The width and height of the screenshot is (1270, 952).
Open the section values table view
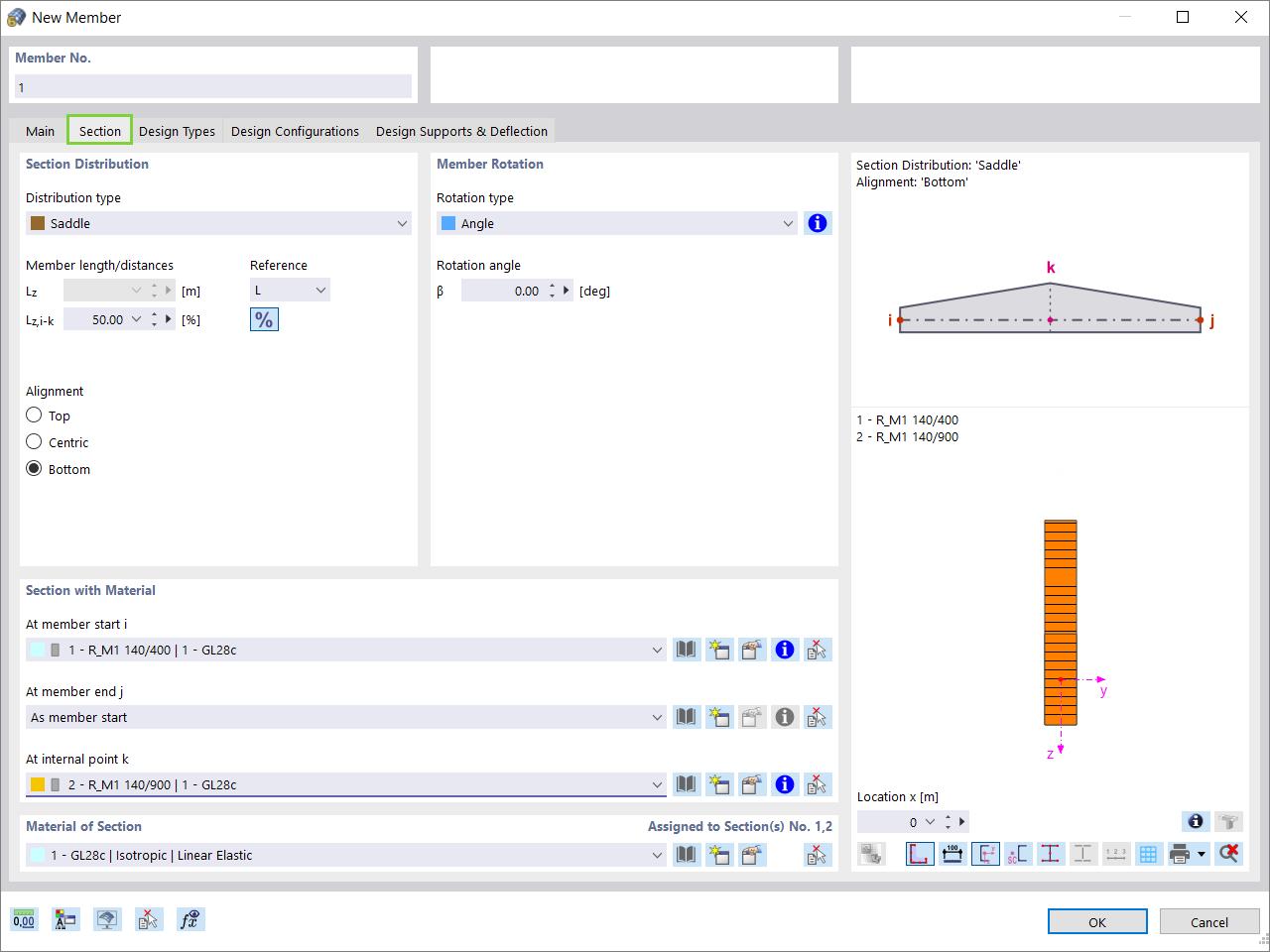(1149, 854)
